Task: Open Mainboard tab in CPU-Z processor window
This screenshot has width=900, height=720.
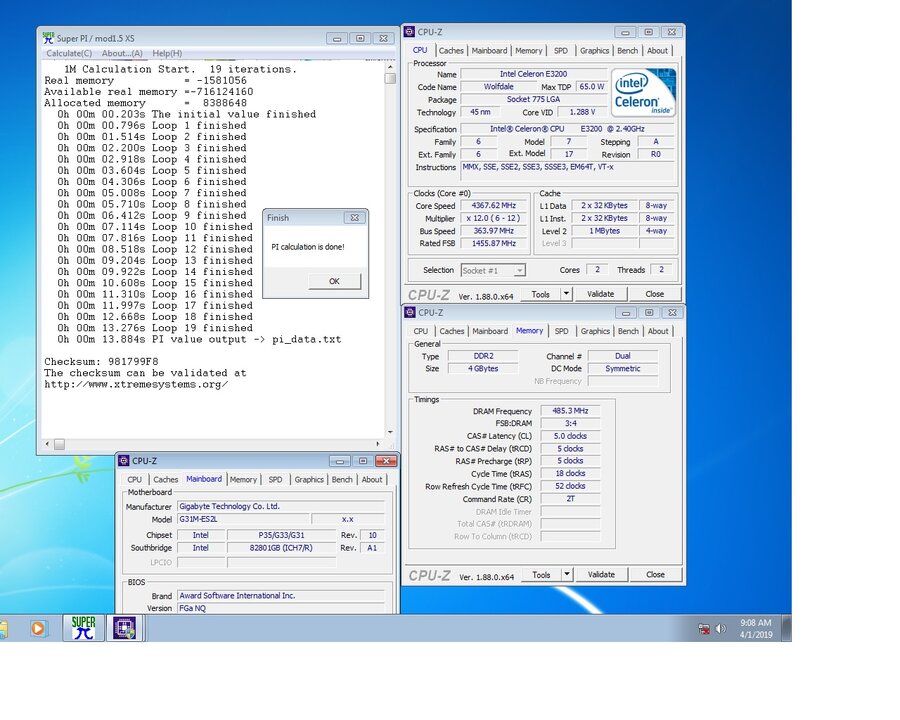Action: coord(490,51)
